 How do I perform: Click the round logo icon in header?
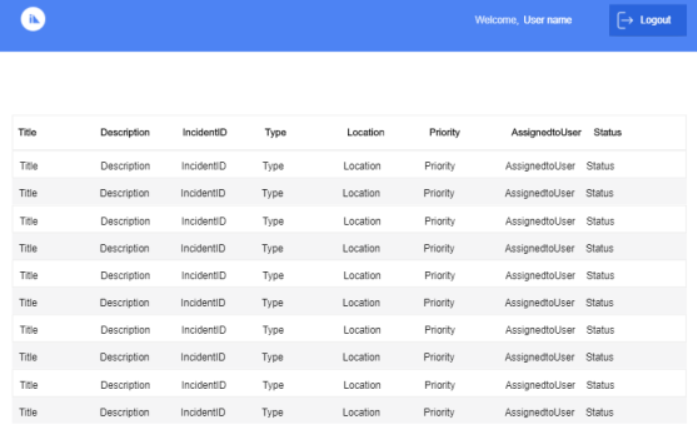point(33,19)
